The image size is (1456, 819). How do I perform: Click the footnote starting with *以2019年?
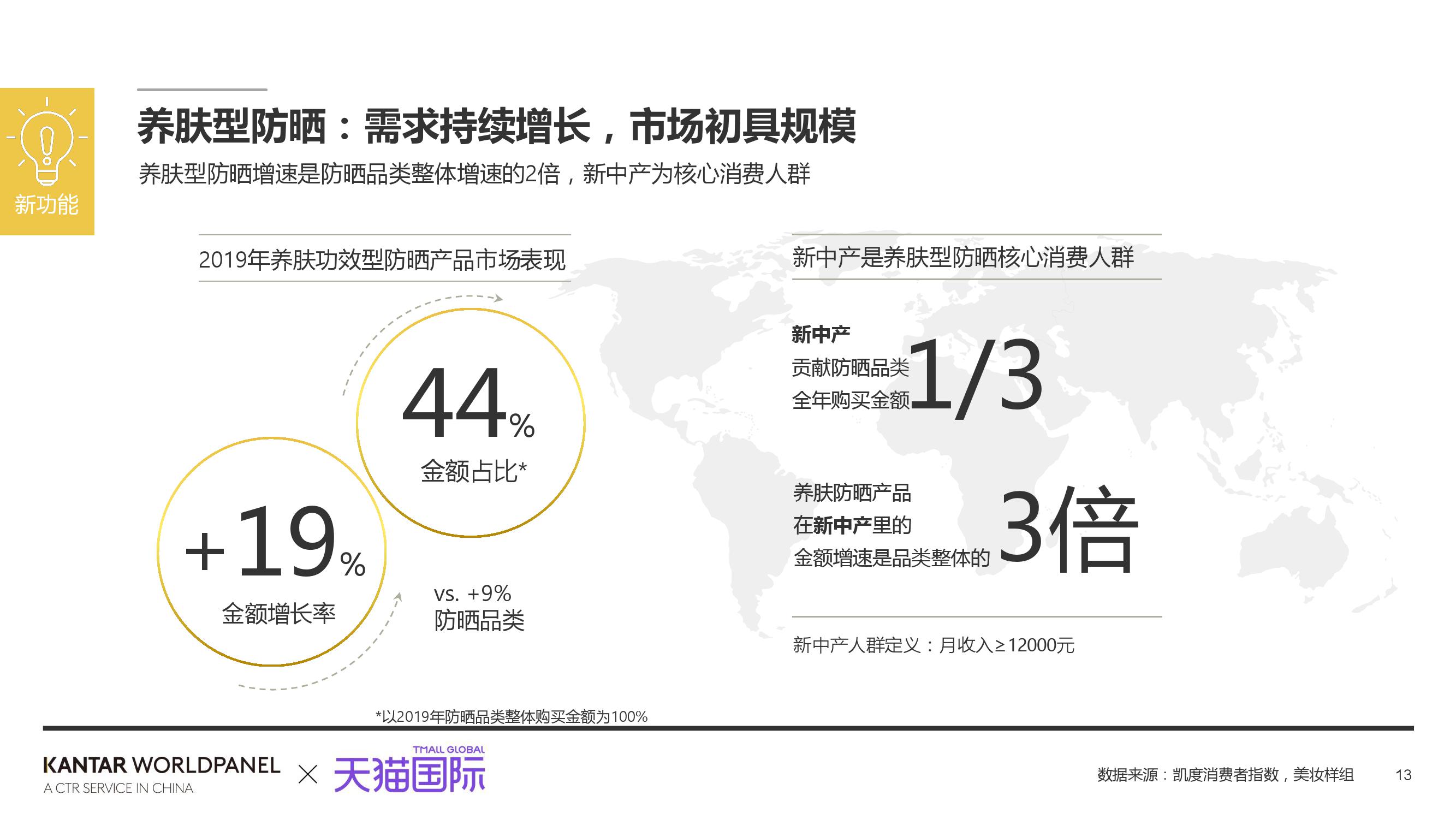(512, 717)
